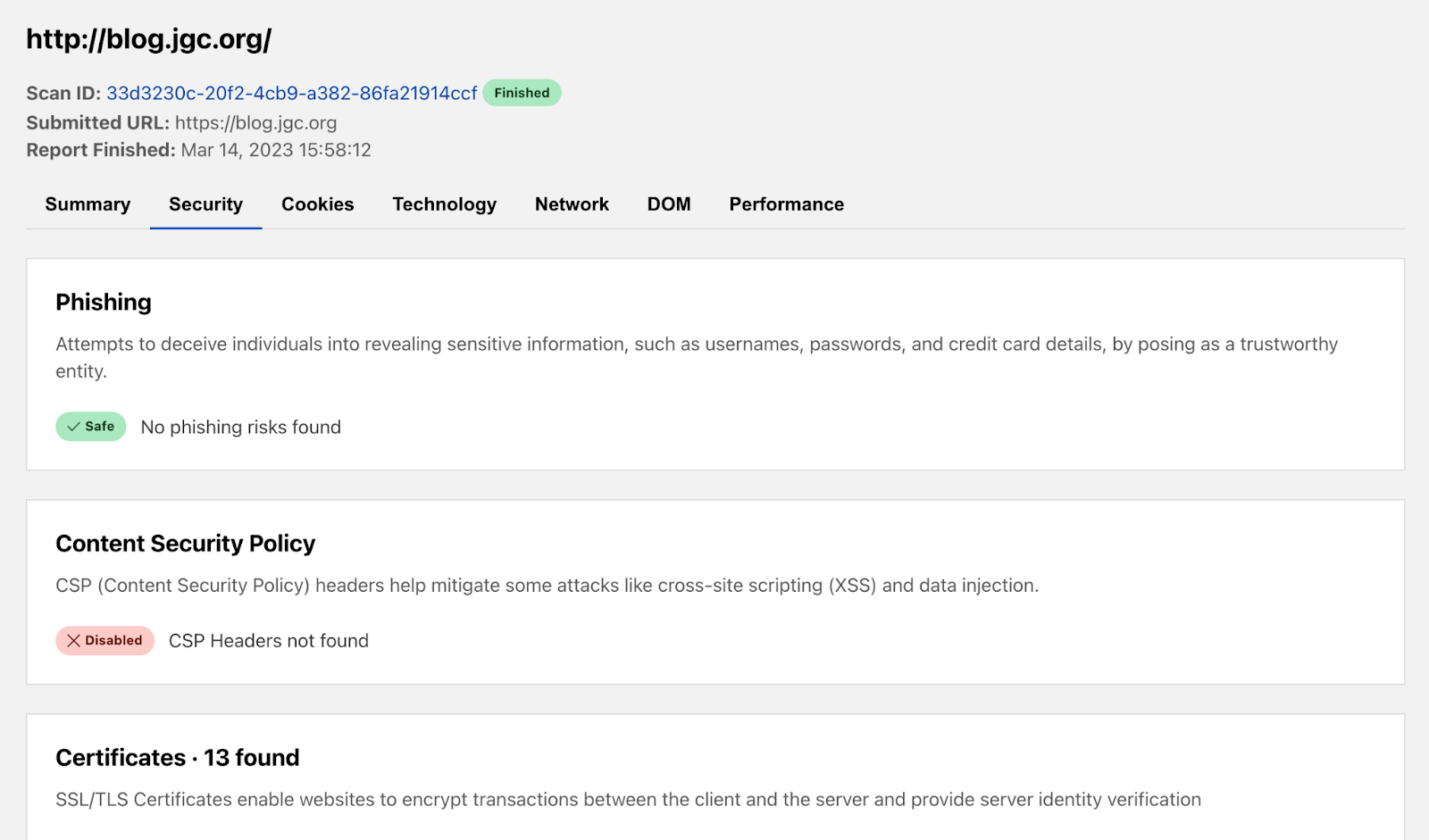Click the phishing description starting 'Attempts to deceive'
This screenshot has height=840, width=1429.
pos(697,357)
